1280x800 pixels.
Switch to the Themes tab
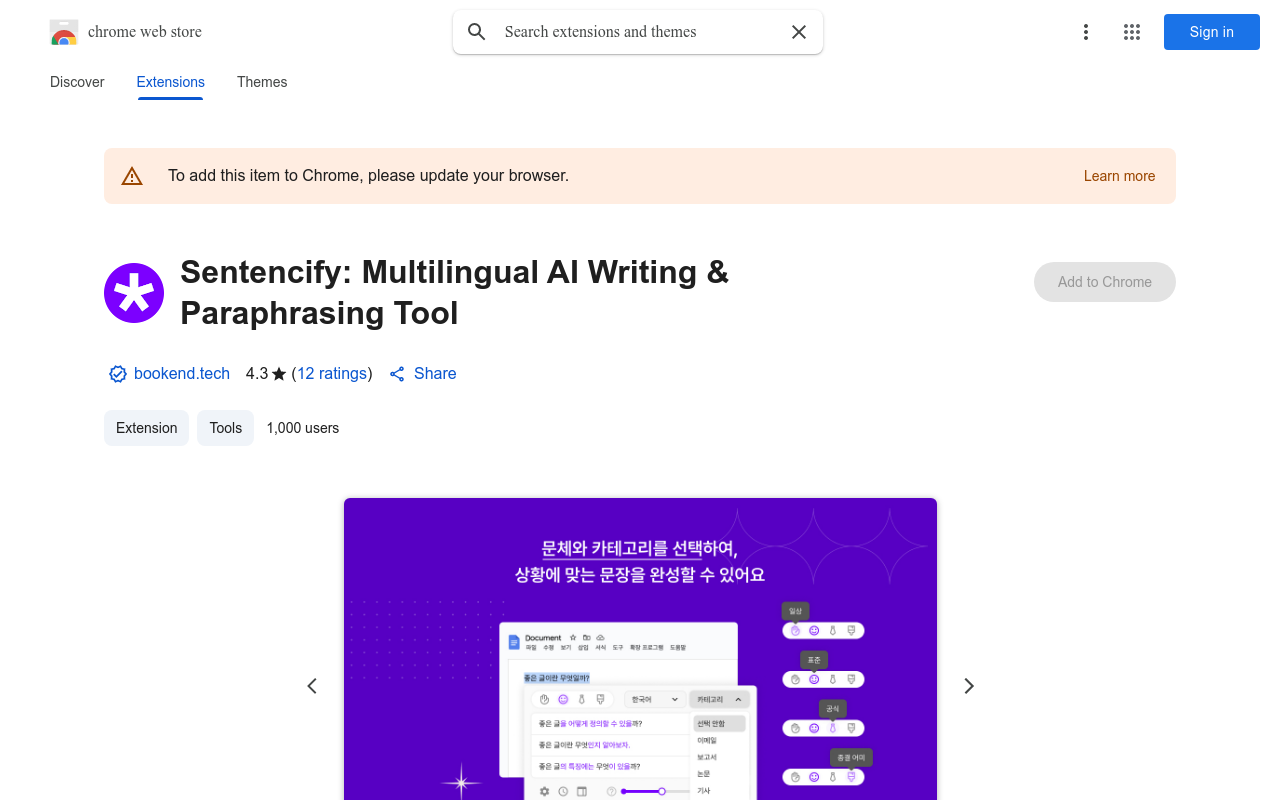[x=262, y=82]
